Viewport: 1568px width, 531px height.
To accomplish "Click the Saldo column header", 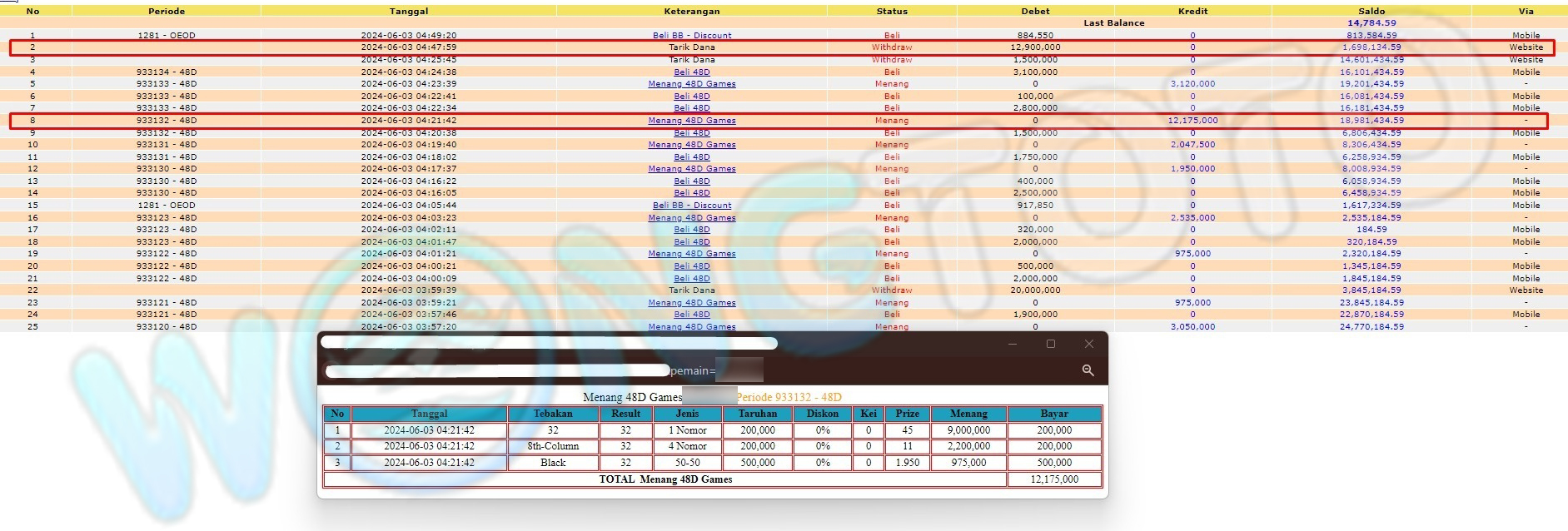I will tap(1371, 12).
